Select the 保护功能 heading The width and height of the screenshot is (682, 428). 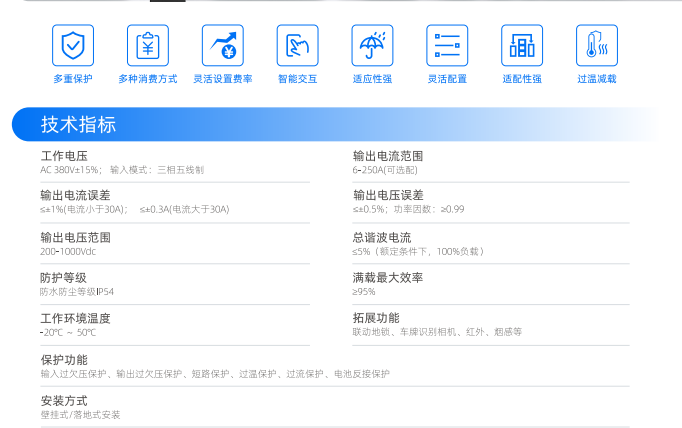click(64, 359)
